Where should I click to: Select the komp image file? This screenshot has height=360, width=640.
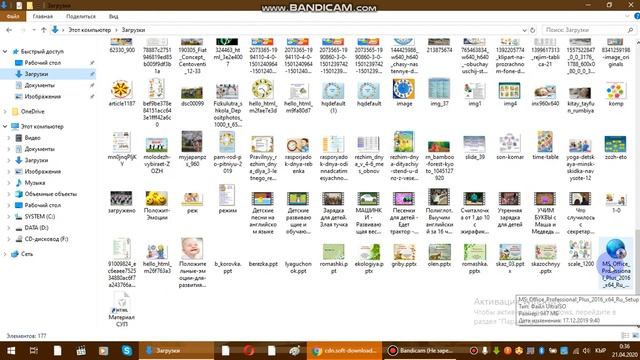616,94
